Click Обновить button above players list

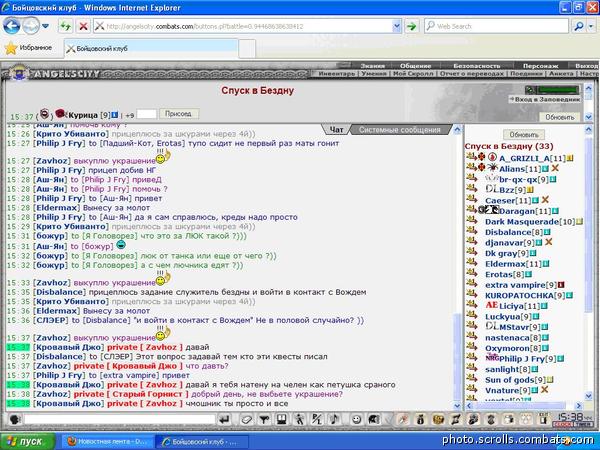(524, 135)
